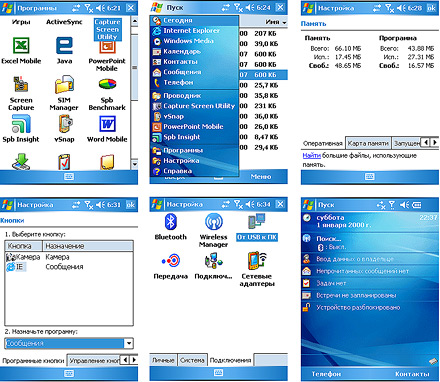The width and height of the screenshot is (440, 382).
Task: Tap Телефон softkey on Today screen
Action: coord(326,374)
